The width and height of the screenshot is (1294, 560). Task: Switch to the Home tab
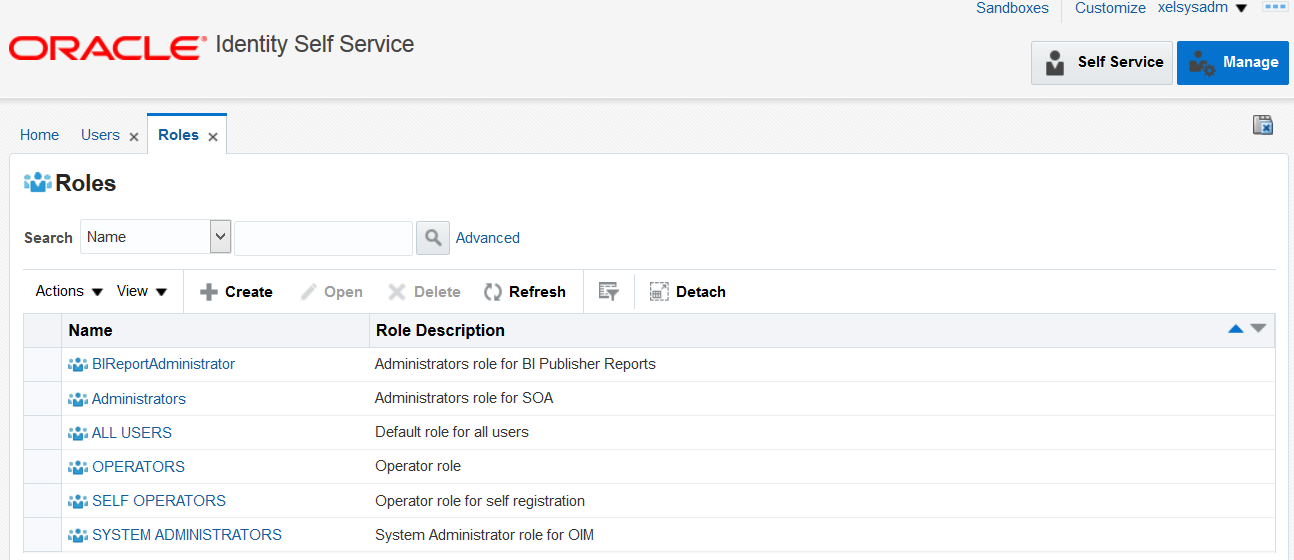point(39,135)
